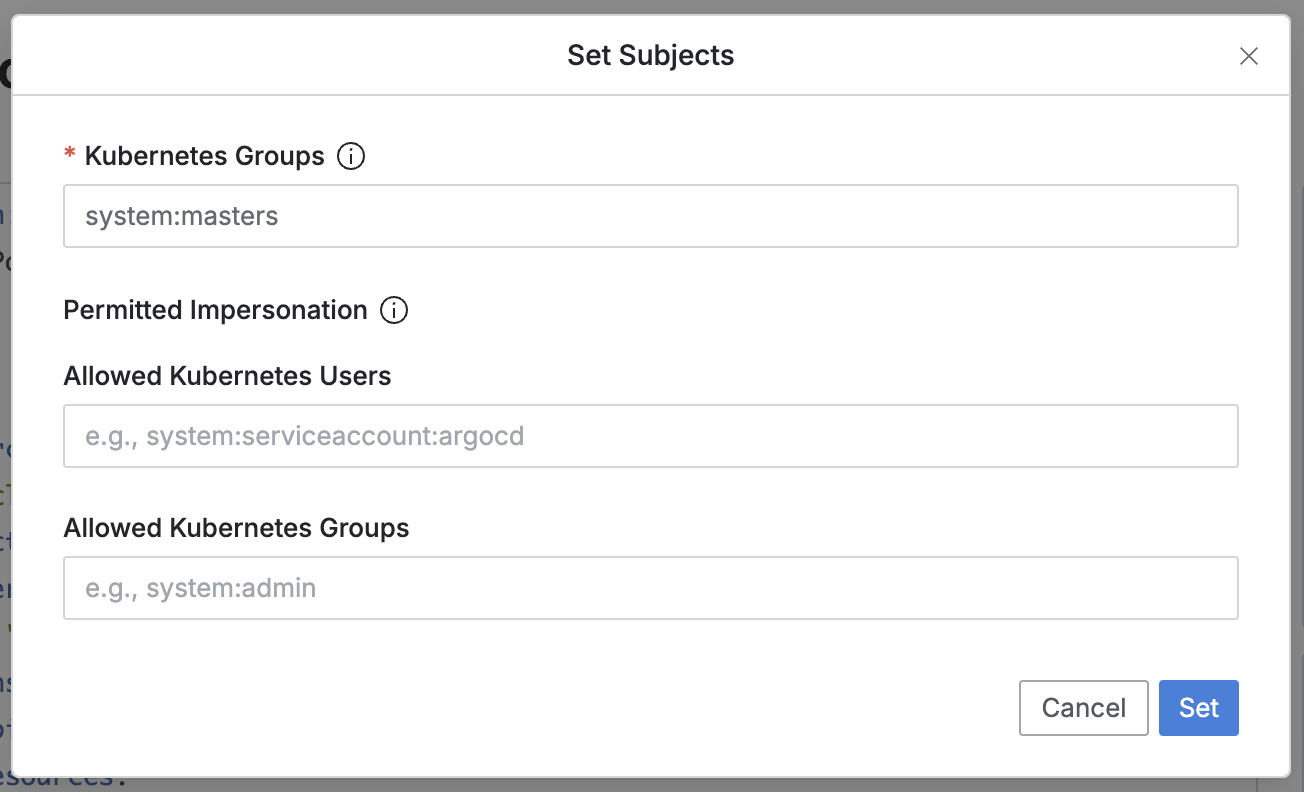Click the Kubernetes Groups field label
The height and width of the screenshot is (792, 1304).
pyautogui.click(x=205, y=156)
